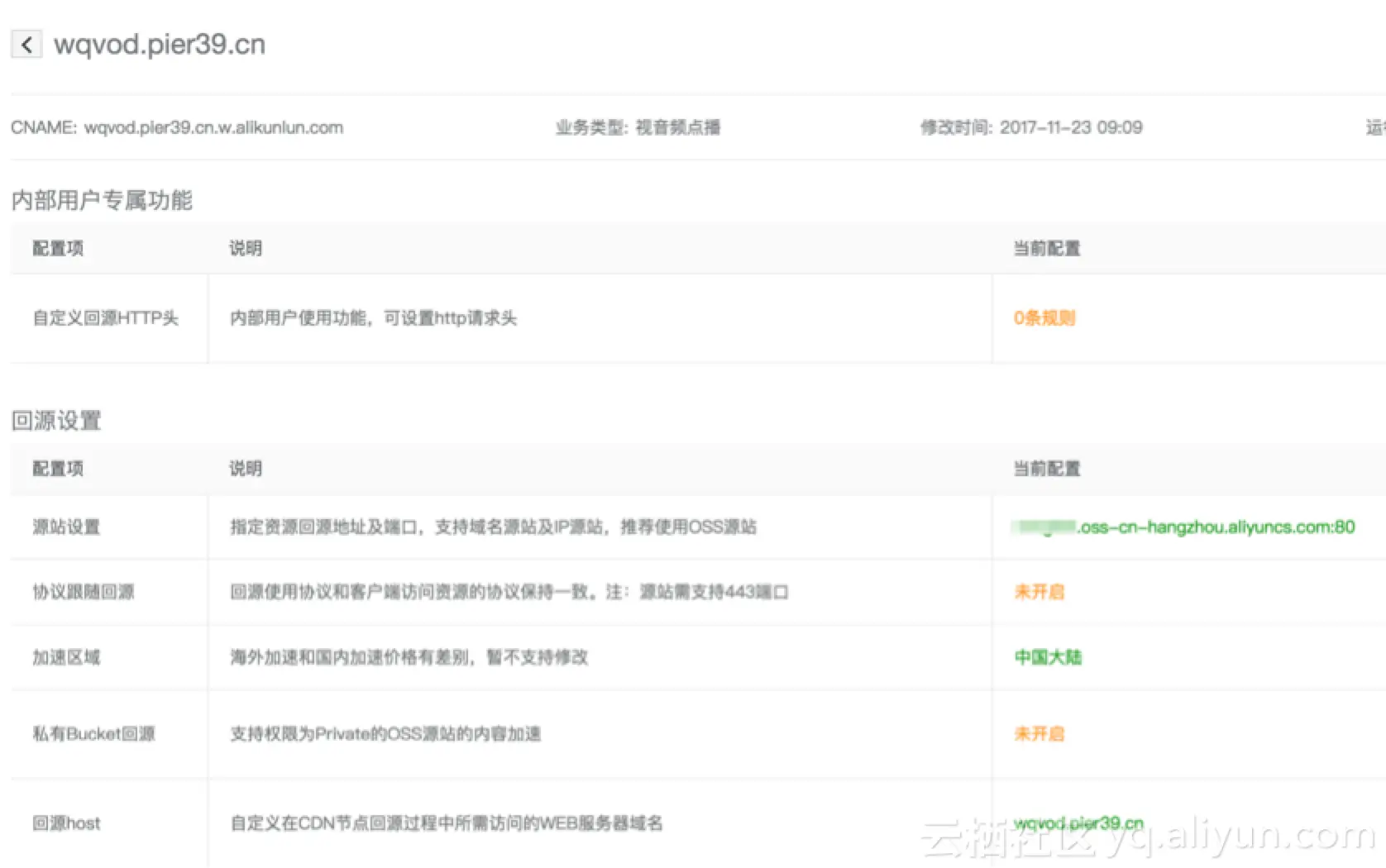The height and width of the screenshot is (868, 1386).
Task: Open the wqvod.pier39.cn 回源host value link
Action: pyautogui.click(x=1078, y=823)
